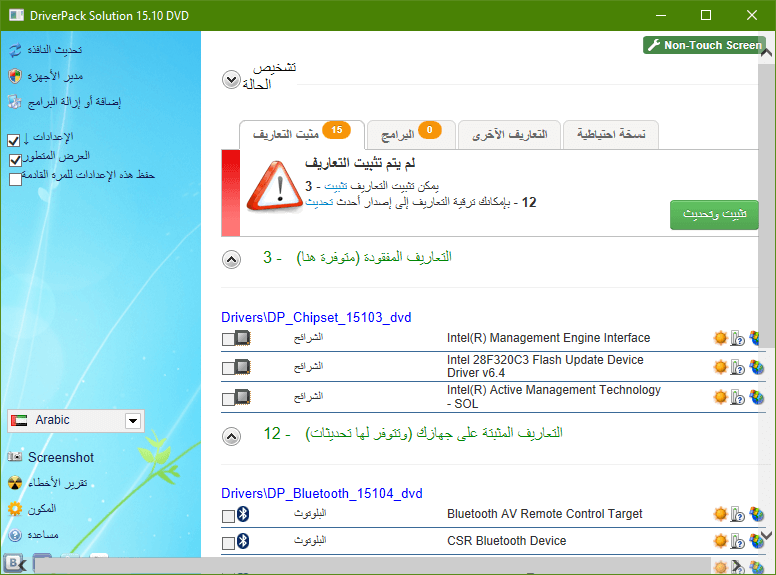
Task: Click the Non-Touch Screen button
Action: [x=705, y=45]
